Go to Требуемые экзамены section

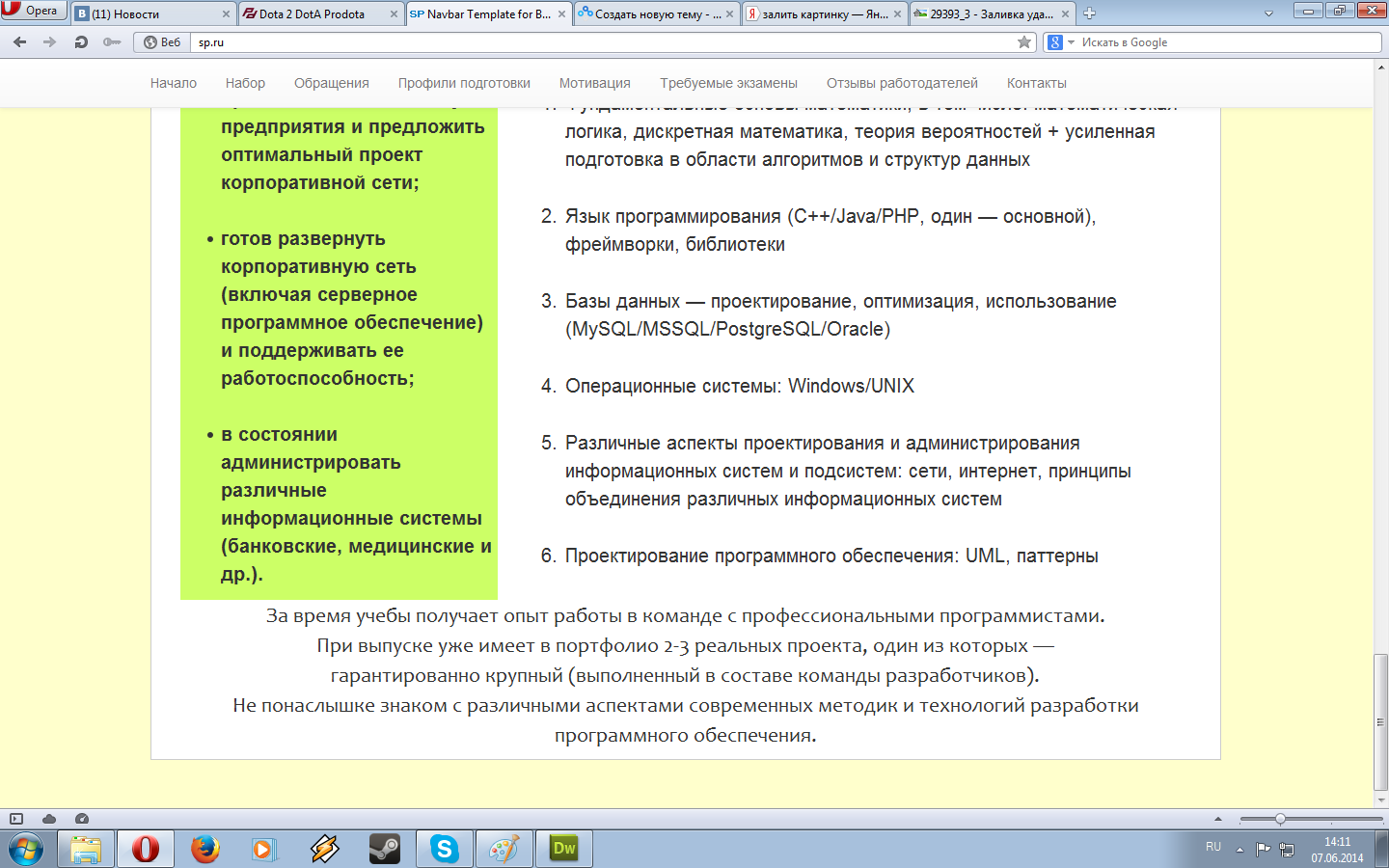(x=728, y=83)
